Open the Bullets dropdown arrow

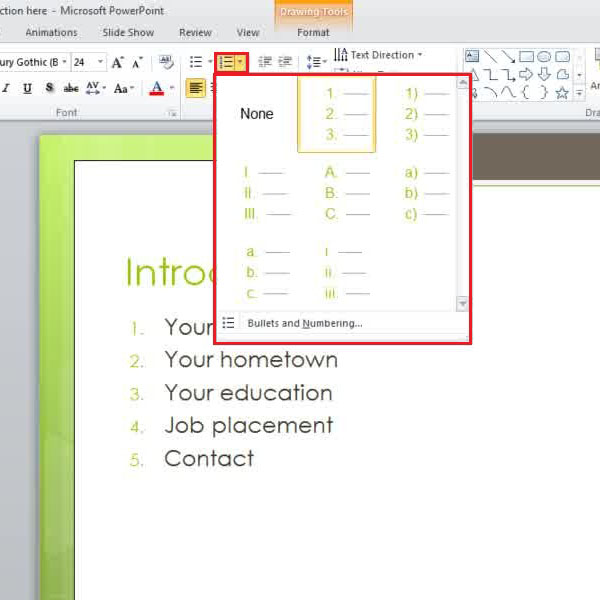click(210, 62)
